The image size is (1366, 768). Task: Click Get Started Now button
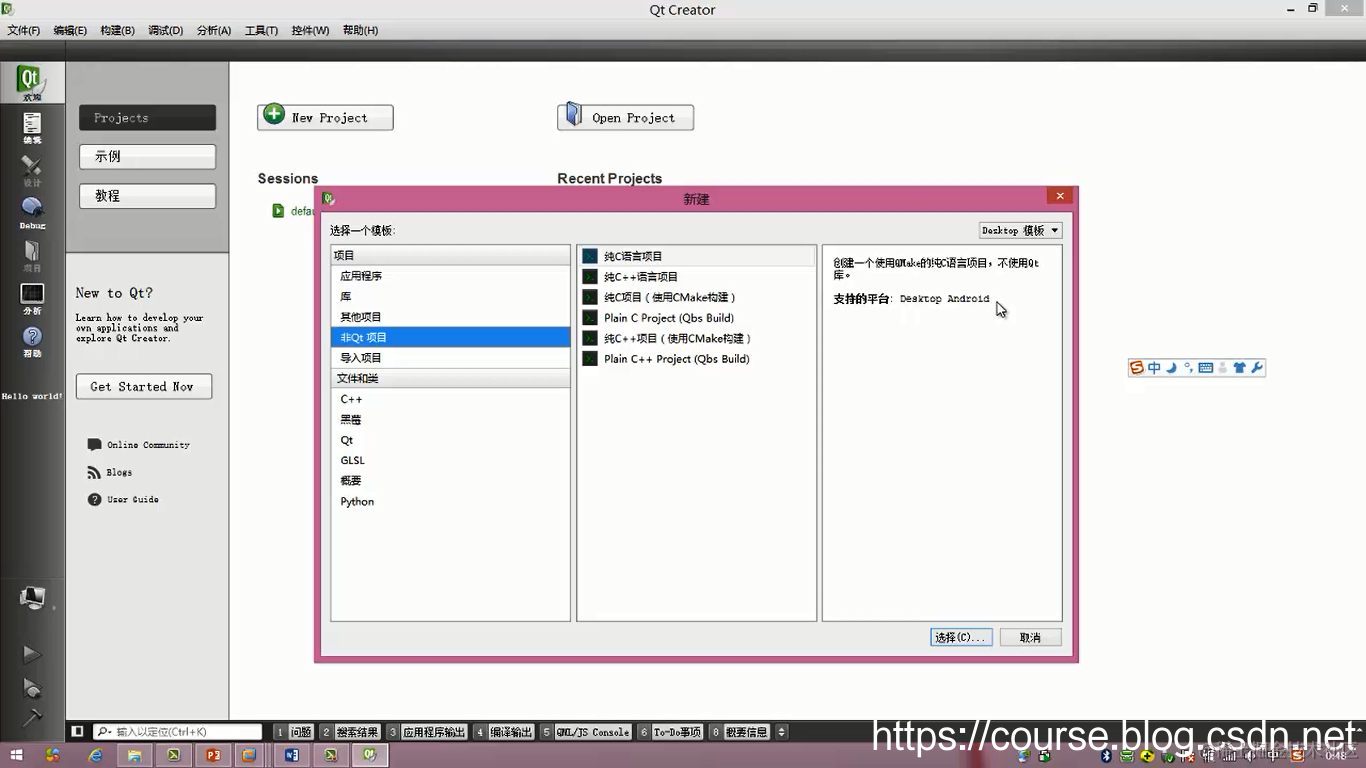tap(144, 386)
